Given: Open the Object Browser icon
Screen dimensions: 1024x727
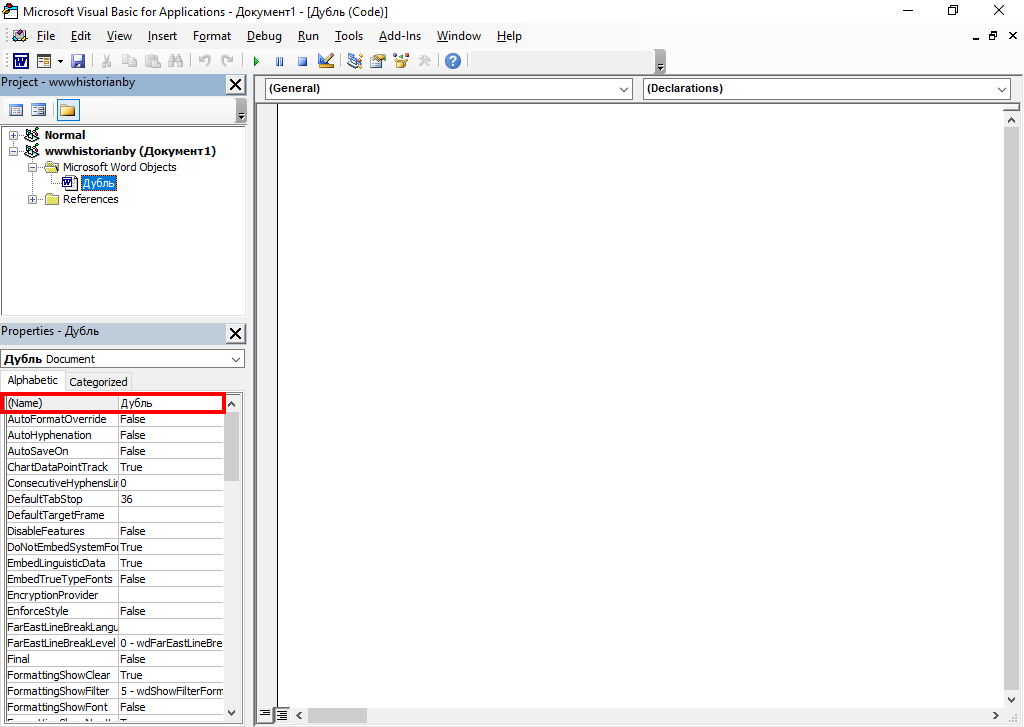Looking at the screenshot, I should [401, 61].
